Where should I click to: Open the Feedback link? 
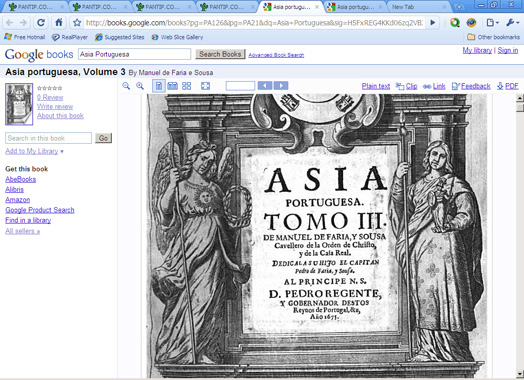pyautogui.click(x=476, y=86)
